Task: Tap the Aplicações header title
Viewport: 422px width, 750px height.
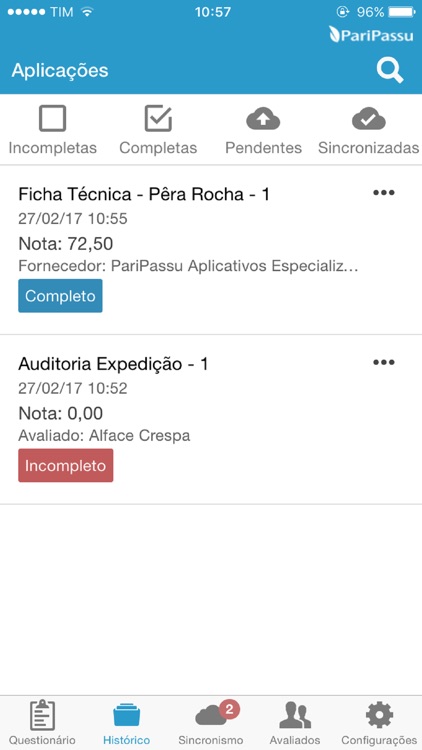Action: (60, 71)
